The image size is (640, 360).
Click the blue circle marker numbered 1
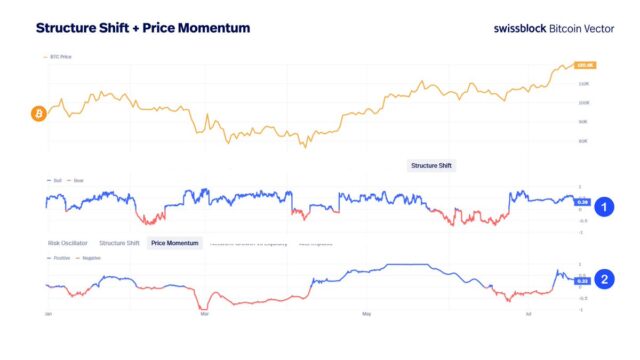coord(604,207)
